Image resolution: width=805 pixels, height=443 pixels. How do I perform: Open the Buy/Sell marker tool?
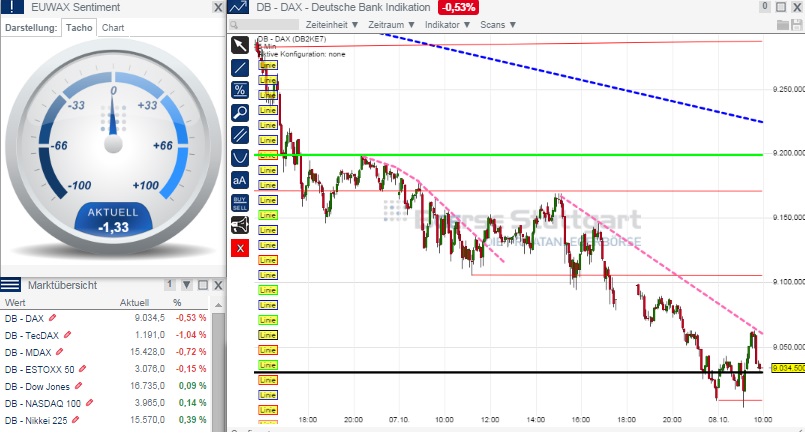tap(240, 203)
